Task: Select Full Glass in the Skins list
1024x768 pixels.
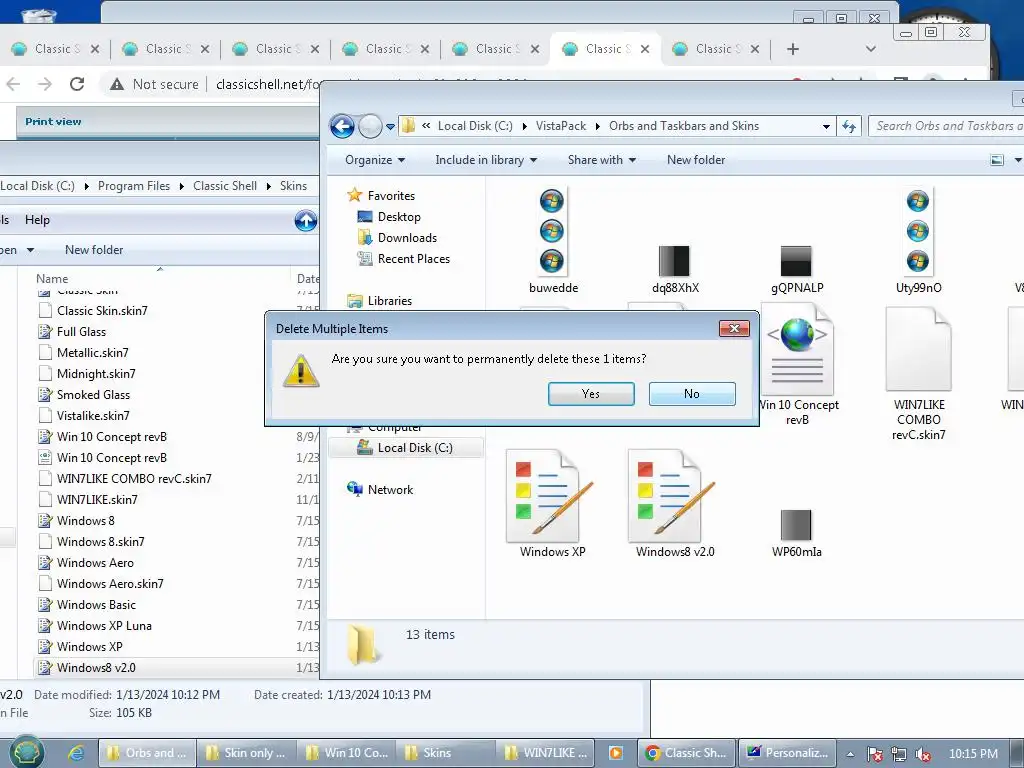Action: pyautogui.click(x=81, y=332)
